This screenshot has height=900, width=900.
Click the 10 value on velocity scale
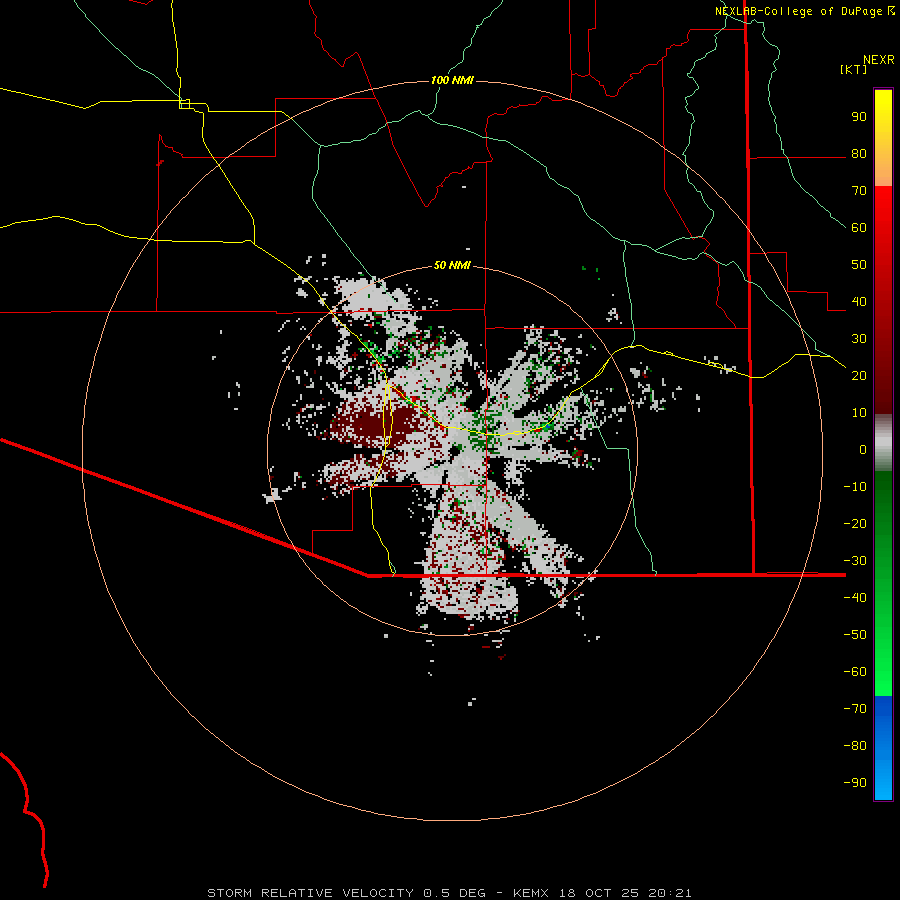pos(859,413)
